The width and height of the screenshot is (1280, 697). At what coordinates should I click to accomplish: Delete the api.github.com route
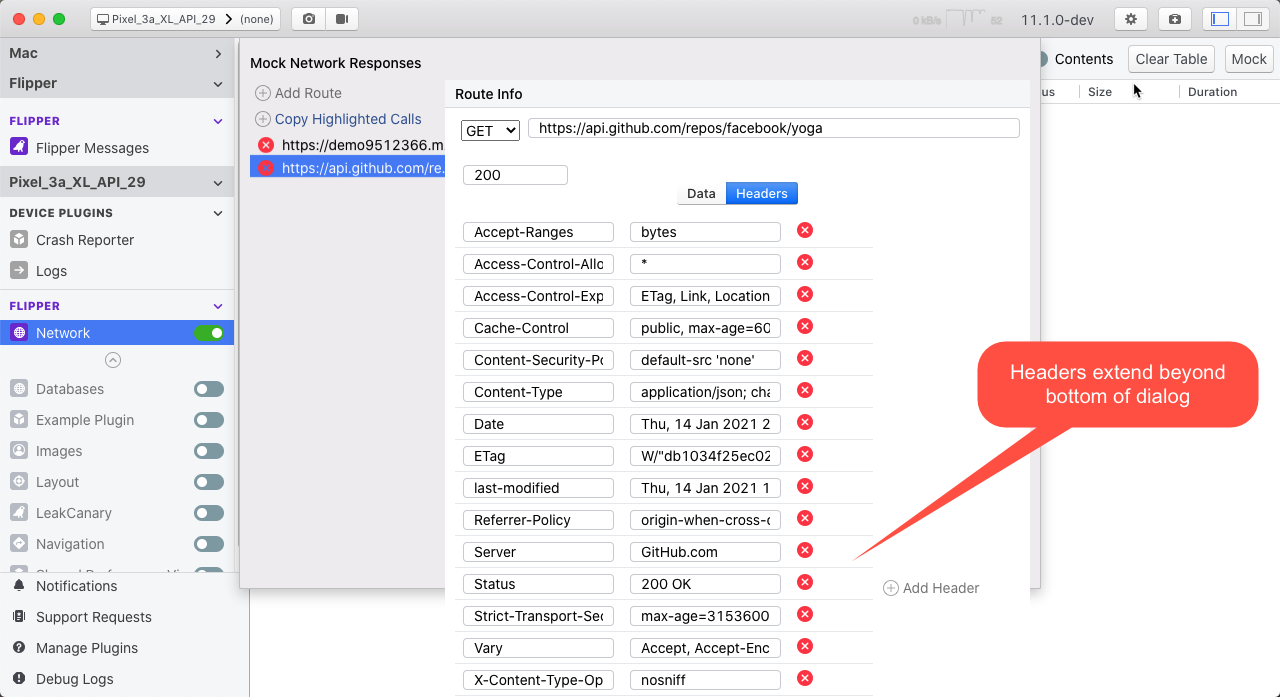coord(265,168)
